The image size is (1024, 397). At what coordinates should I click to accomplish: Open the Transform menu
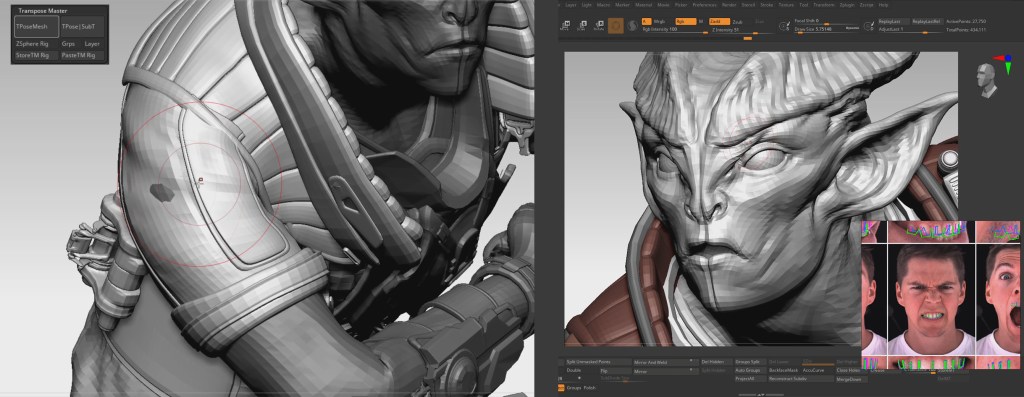tap(824, 5)
